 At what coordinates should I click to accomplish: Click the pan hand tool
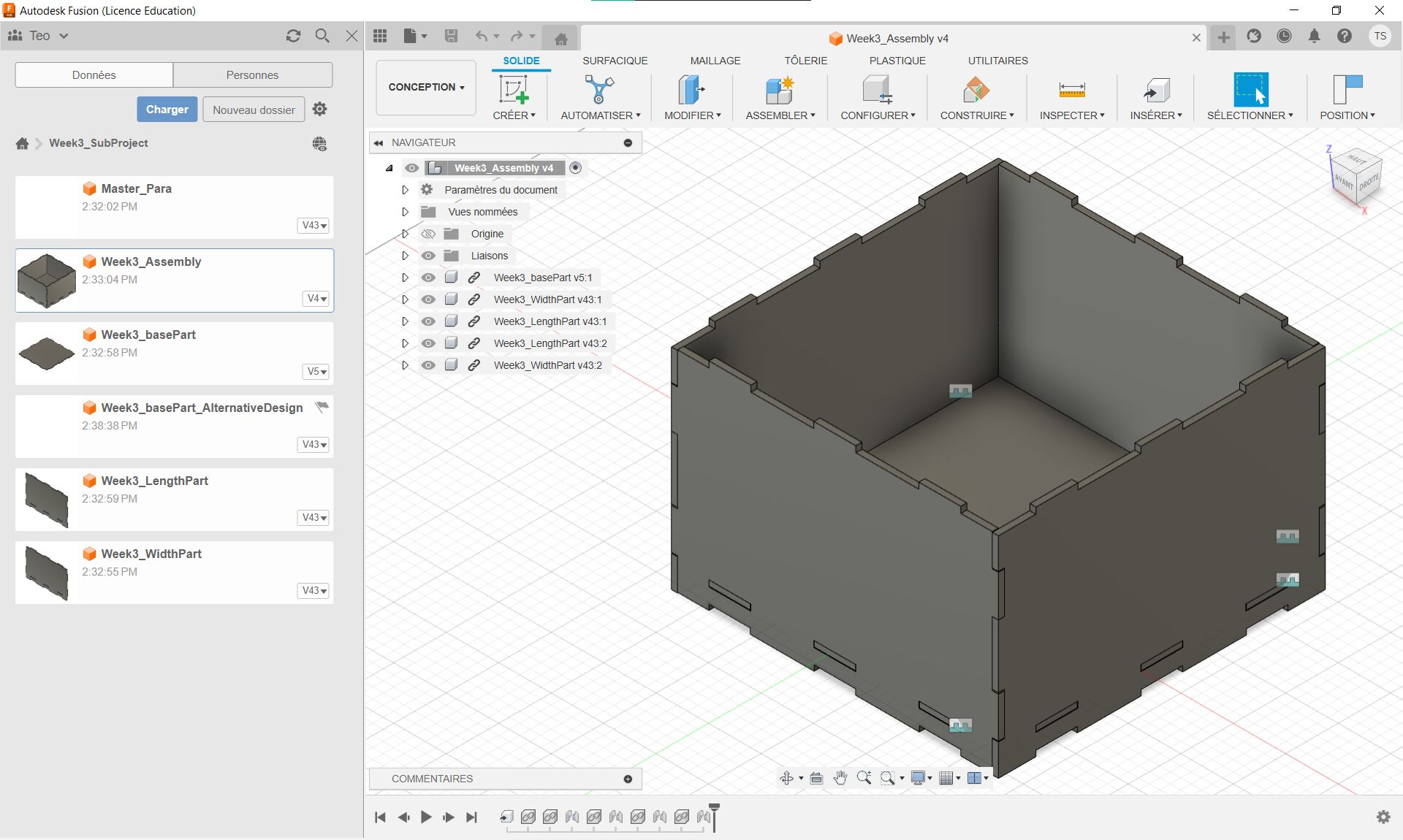point(840,778)
